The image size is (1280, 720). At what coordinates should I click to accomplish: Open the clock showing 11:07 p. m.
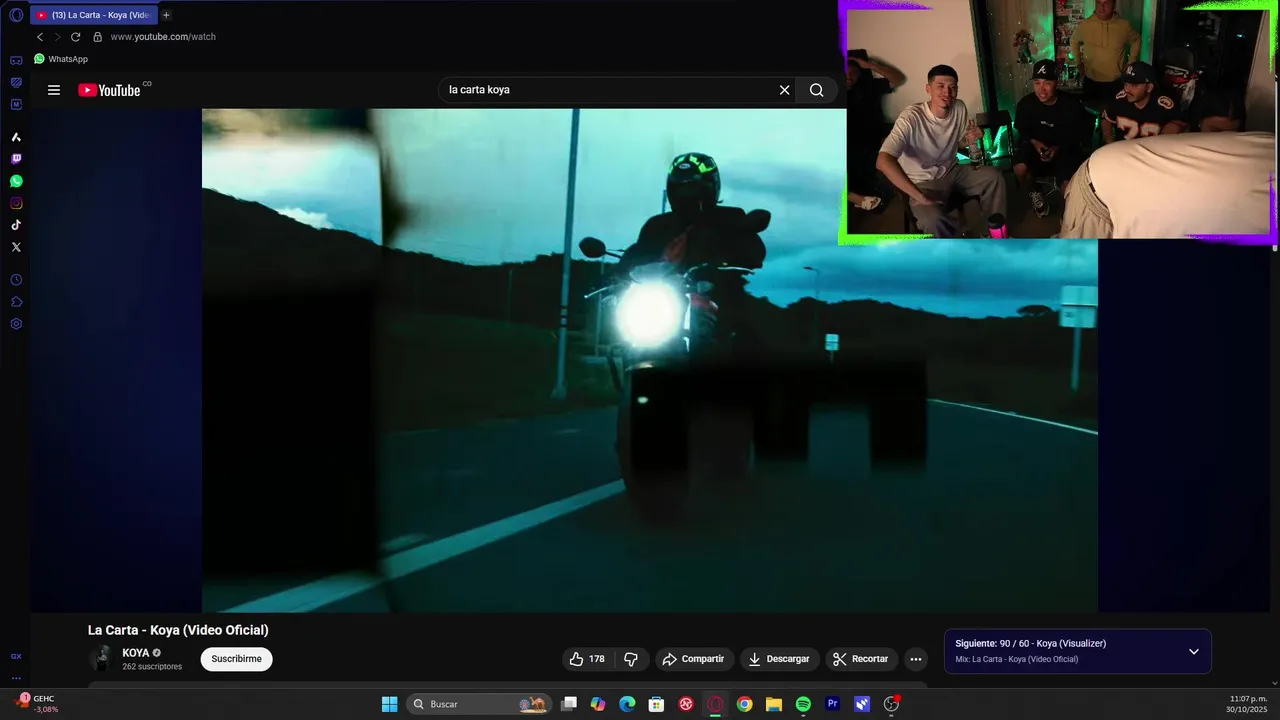[1248, 703]
